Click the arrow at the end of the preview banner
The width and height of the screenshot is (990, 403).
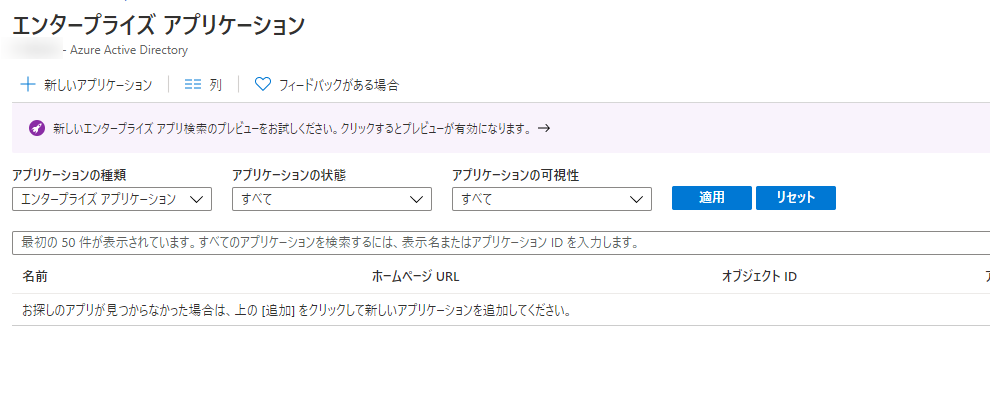point(544,129)
